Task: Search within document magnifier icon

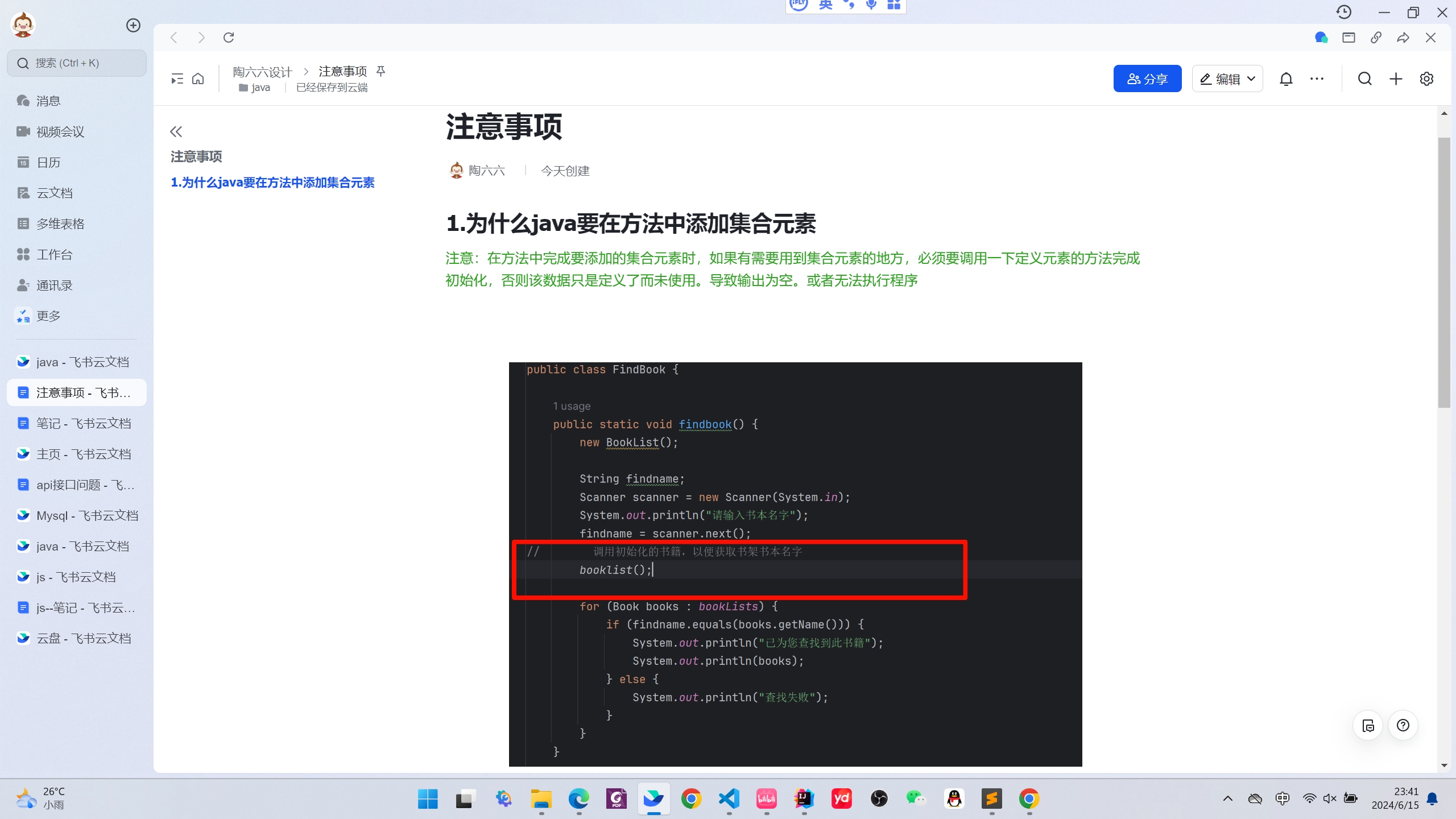Action: (1365, 78)
